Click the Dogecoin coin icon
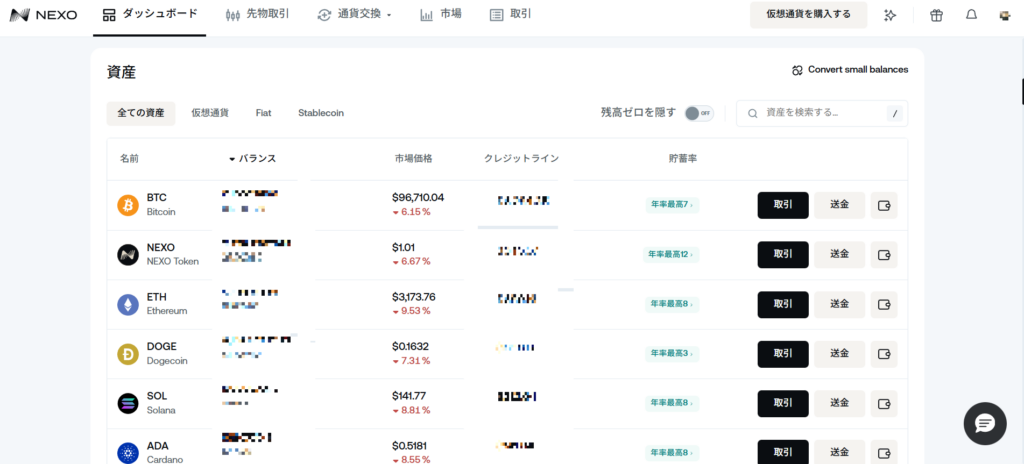The image size is (1024, 464). pos(128,354)
